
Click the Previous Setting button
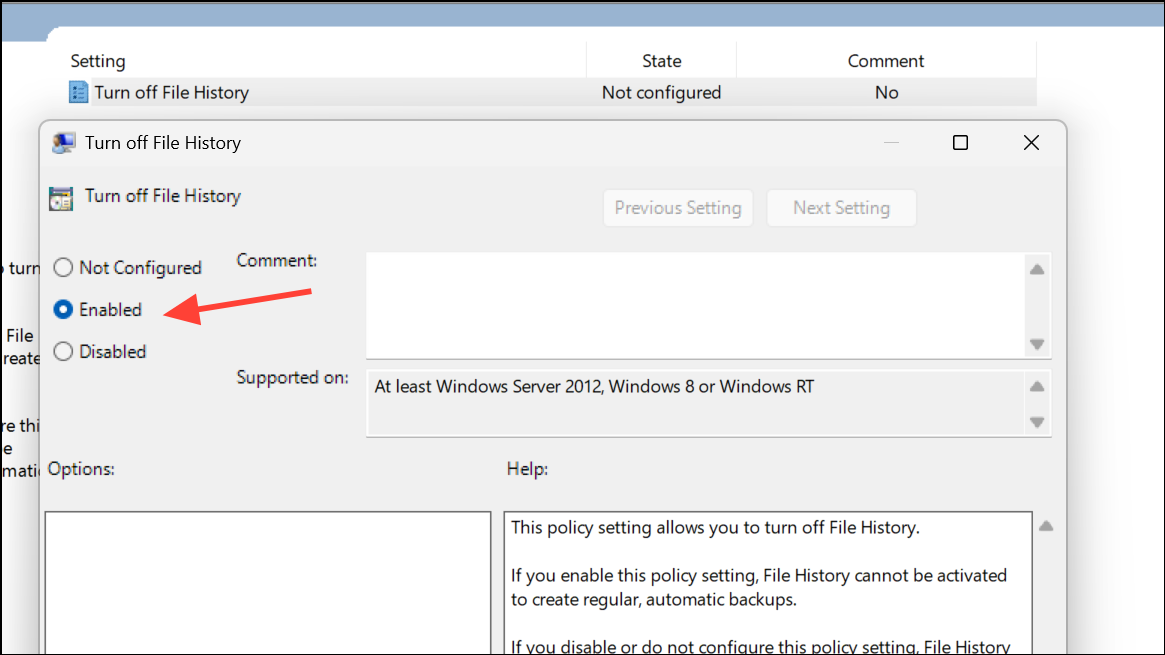point(677,207)
